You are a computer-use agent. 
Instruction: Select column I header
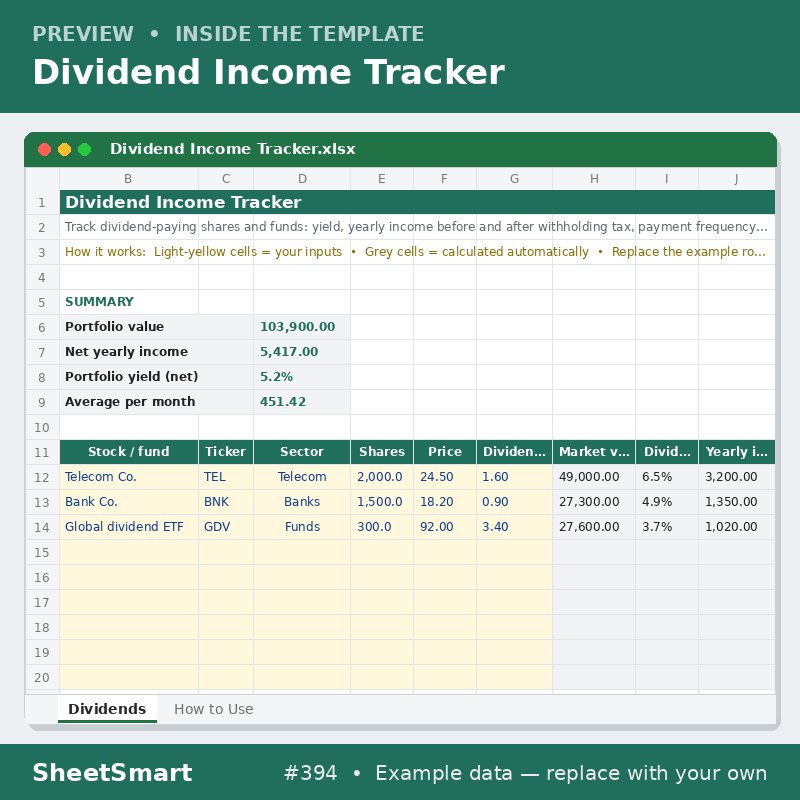point(667,179)
